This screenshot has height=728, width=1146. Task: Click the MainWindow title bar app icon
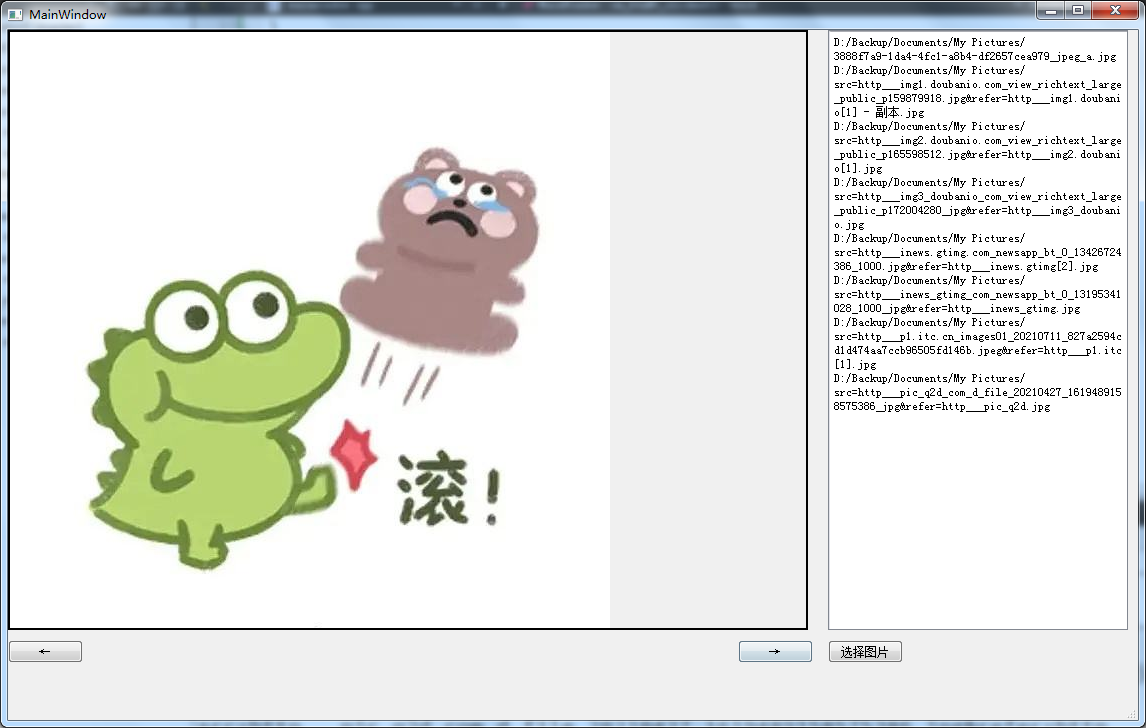(15, 14)
